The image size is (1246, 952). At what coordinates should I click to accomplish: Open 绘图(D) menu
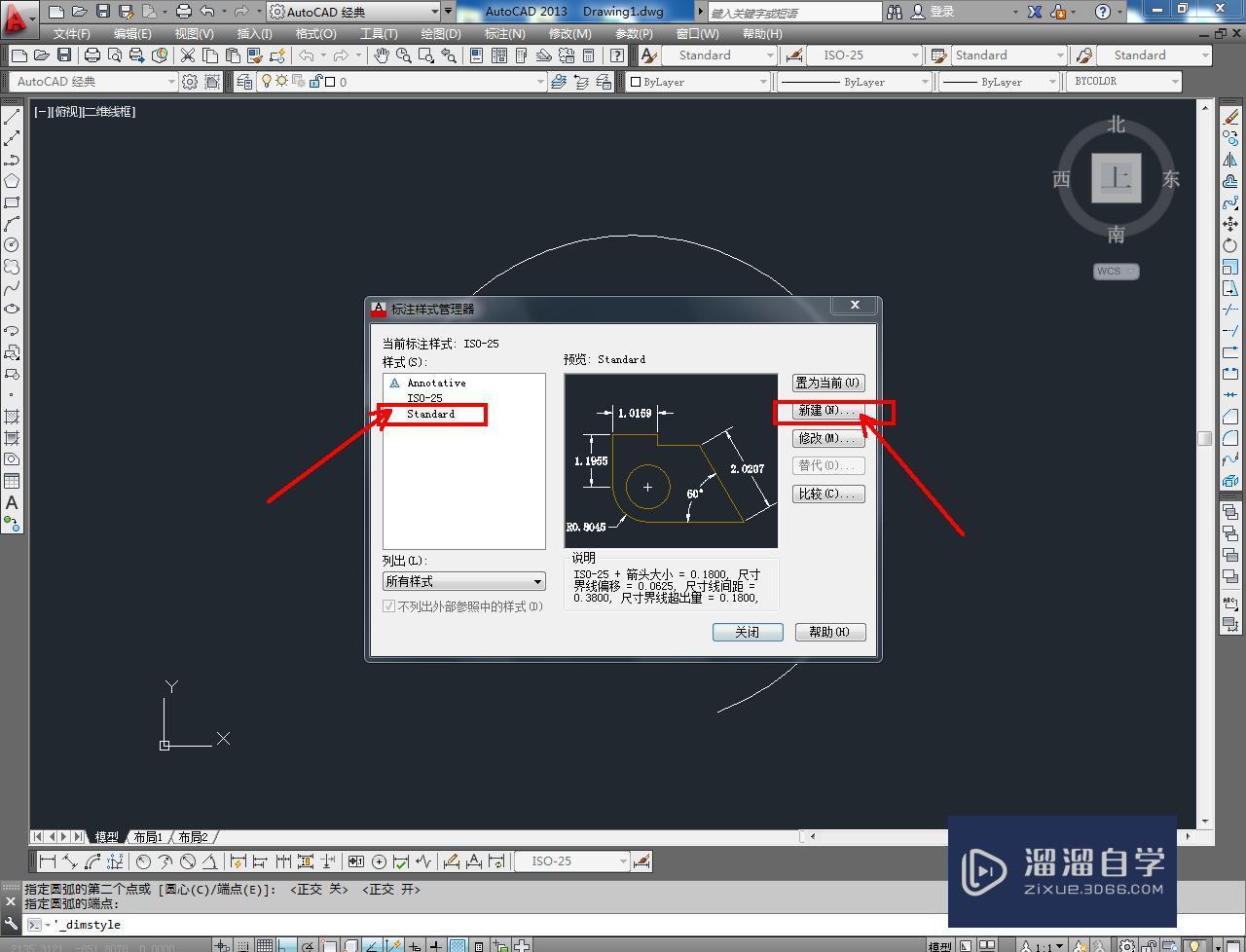coord(440,33)
